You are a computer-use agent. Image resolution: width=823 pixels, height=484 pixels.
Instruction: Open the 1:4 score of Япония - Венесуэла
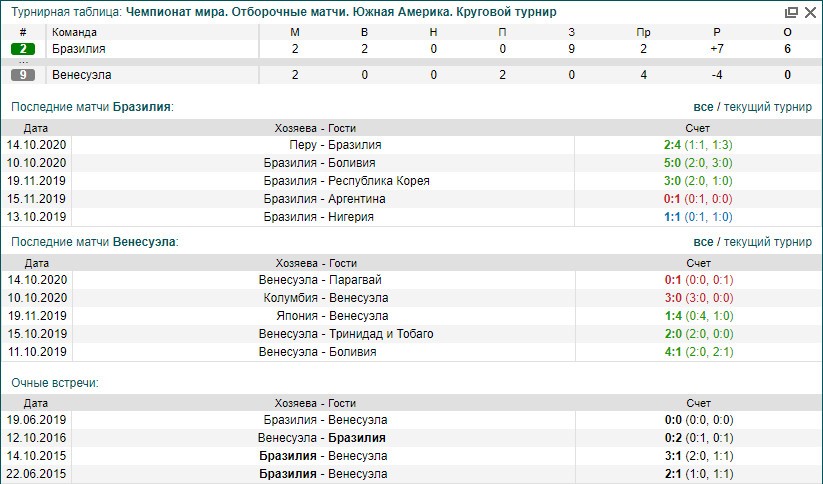672,316
